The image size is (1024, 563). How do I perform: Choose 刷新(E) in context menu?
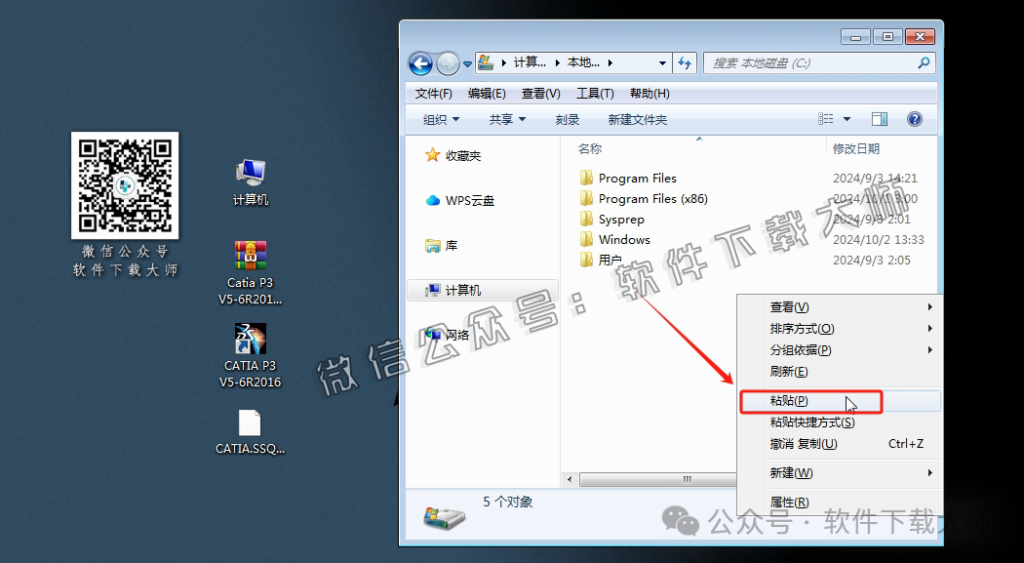pos(840,372)
